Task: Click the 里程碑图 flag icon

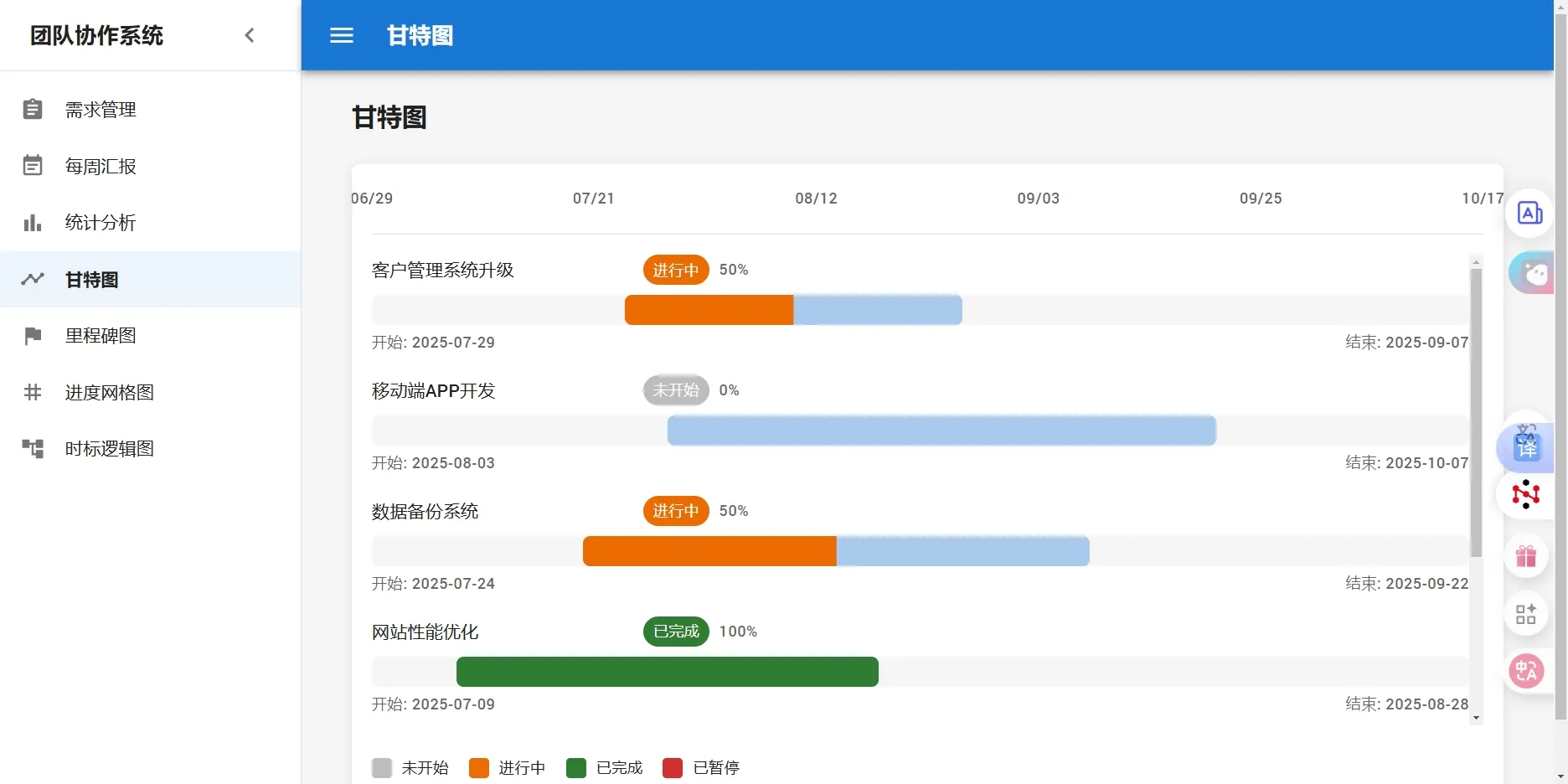Action: tap(33, 336)
